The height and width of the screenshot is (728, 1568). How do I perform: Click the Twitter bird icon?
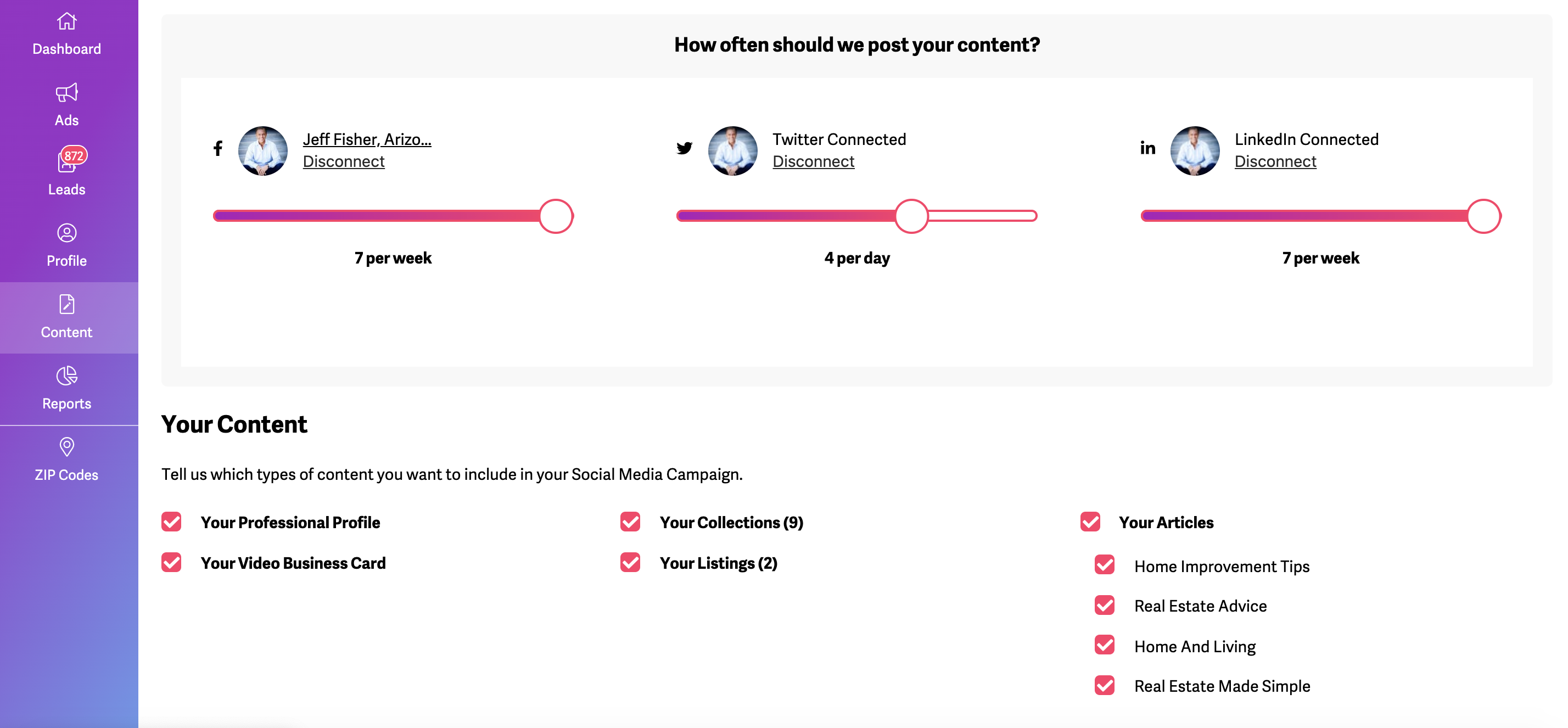pyautogui.click(x=684, y=149)
